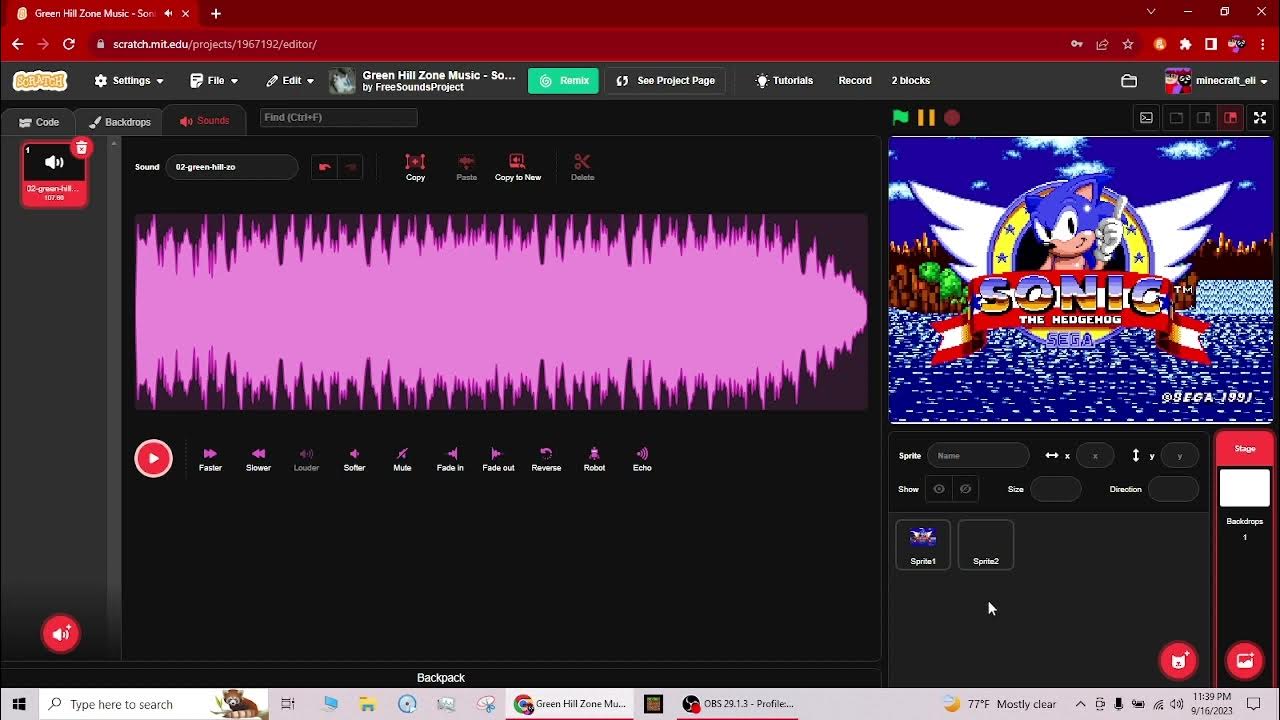Select the 02-green-hill sound thumbnail
1280x720 pixels.
[x=54, y=174]
